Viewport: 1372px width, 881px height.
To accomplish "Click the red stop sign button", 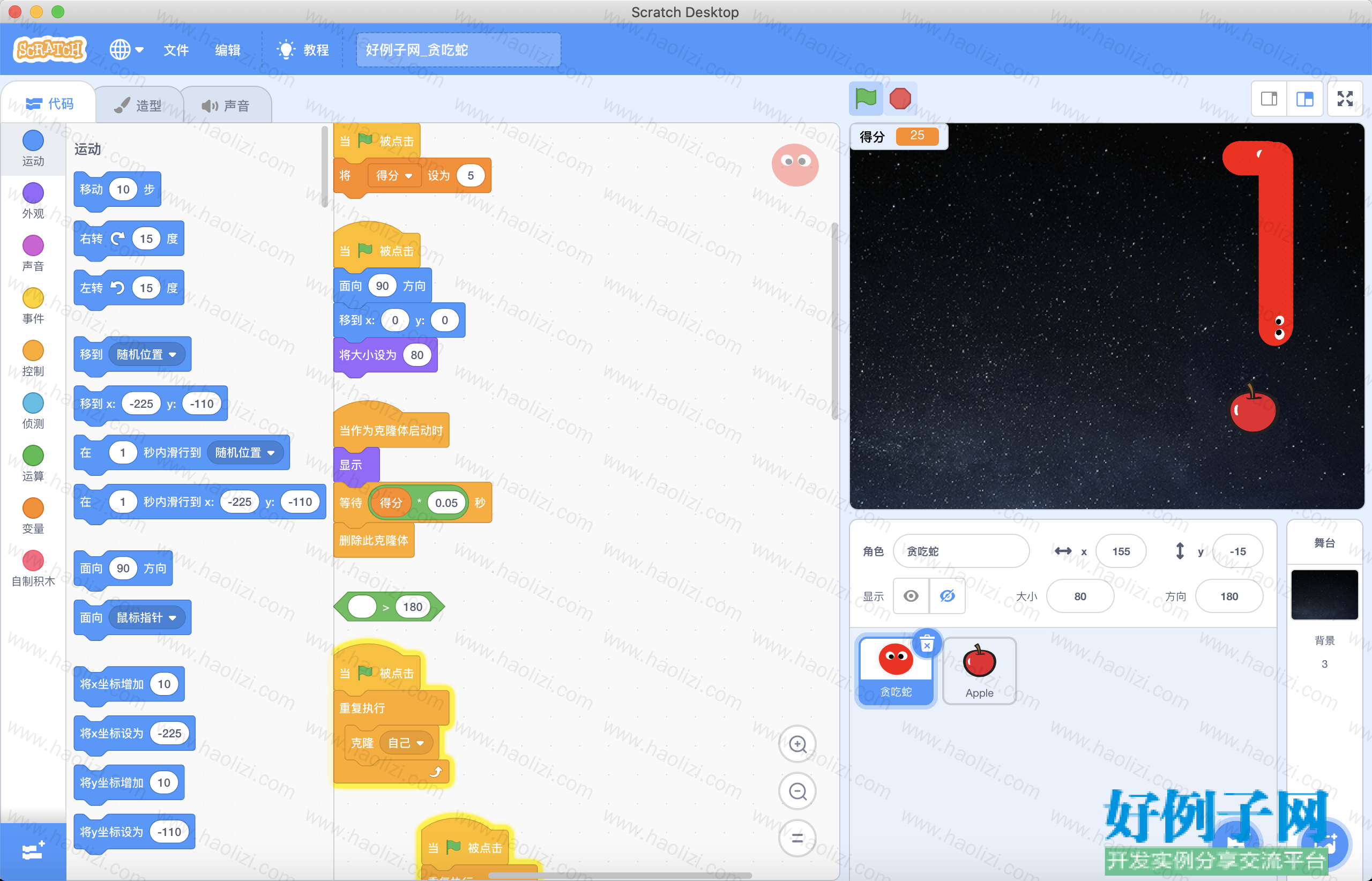I will [x=900, y=99].
